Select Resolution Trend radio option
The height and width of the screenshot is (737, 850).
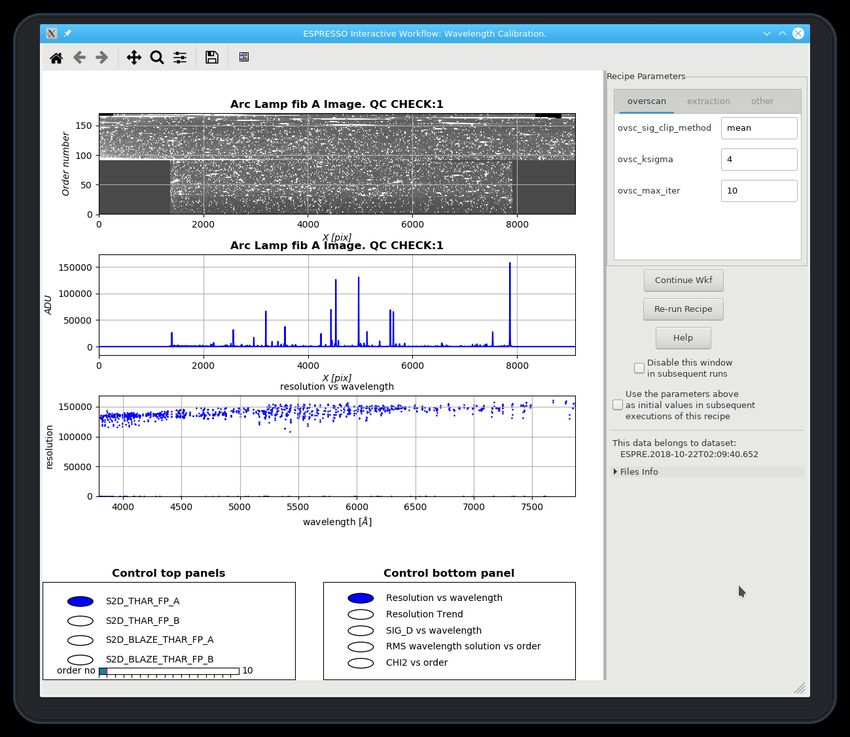pos(360,614)
